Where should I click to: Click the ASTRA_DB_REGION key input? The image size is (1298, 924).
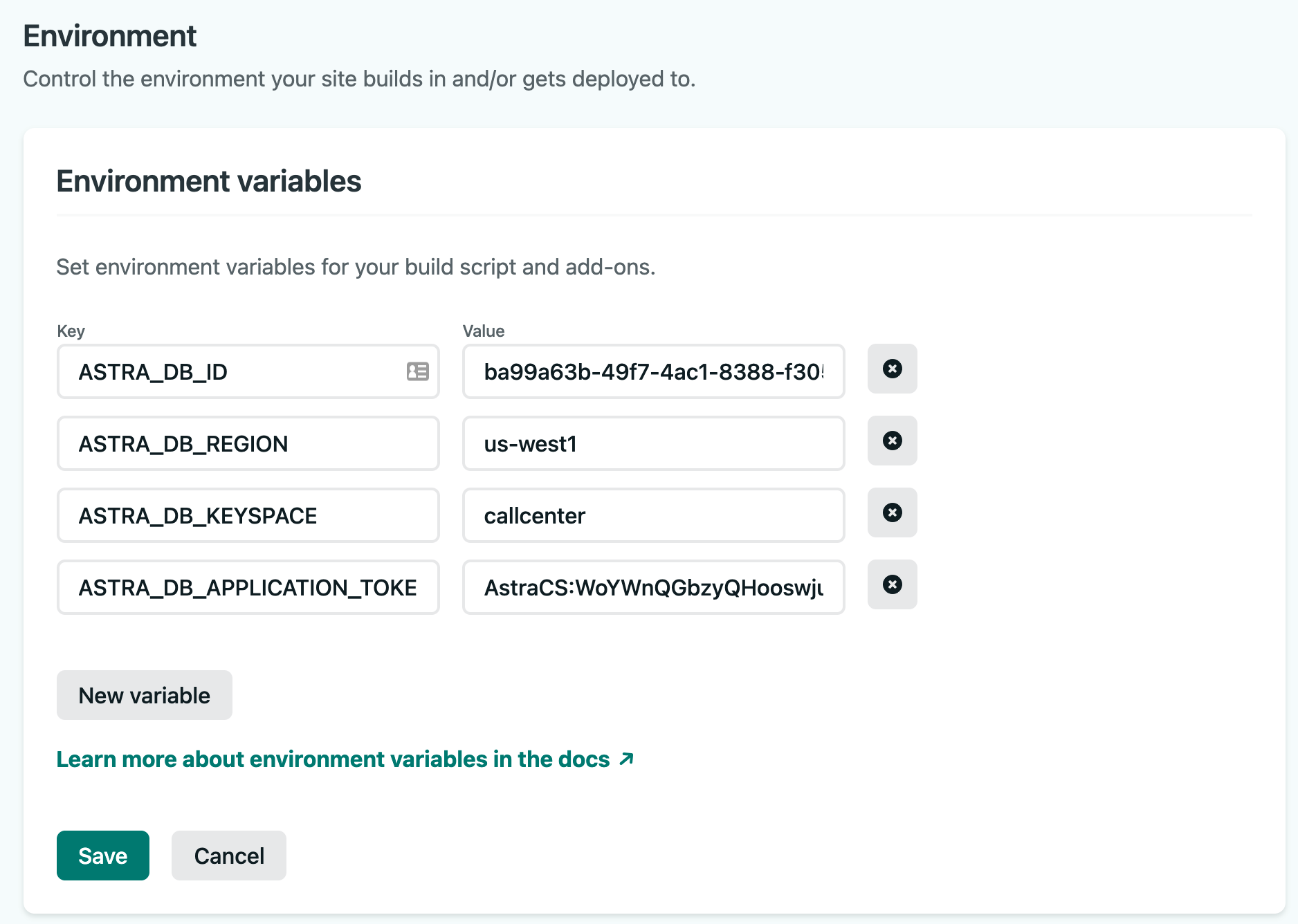pyautogui.click(x=248, y=443)
